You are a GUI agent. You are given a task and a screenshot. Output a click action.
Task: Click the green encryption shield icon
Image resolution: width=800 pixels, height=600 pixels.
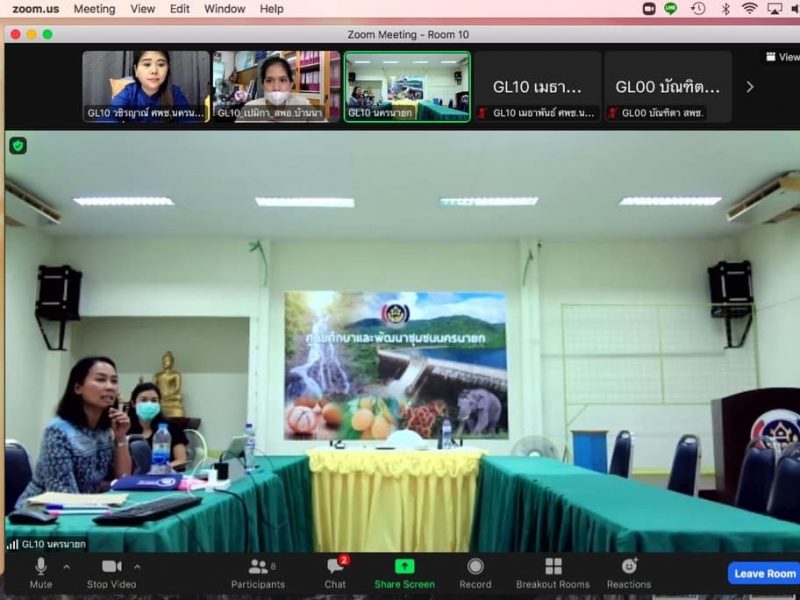(x=18, y=146)
